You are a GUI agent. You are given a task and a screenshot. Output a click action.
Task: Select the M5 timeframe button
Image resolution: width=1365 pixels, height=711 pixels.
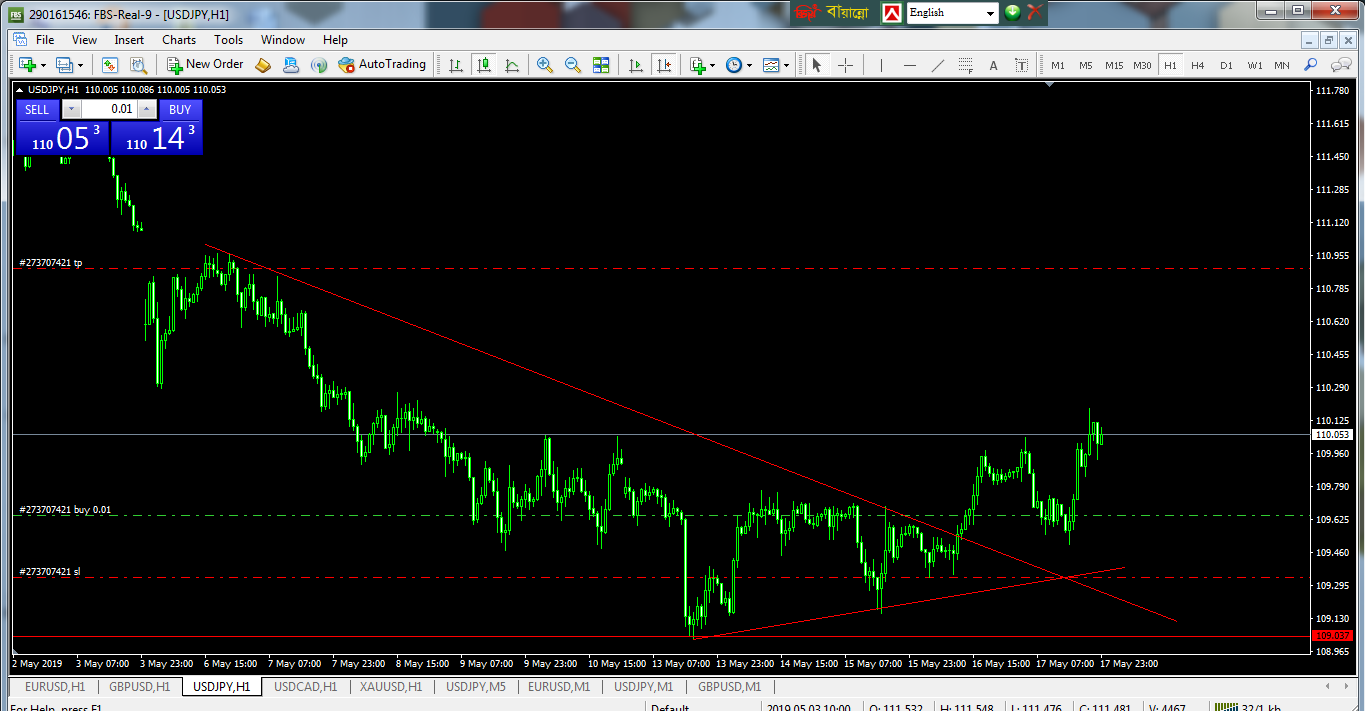coord(1086,65)
